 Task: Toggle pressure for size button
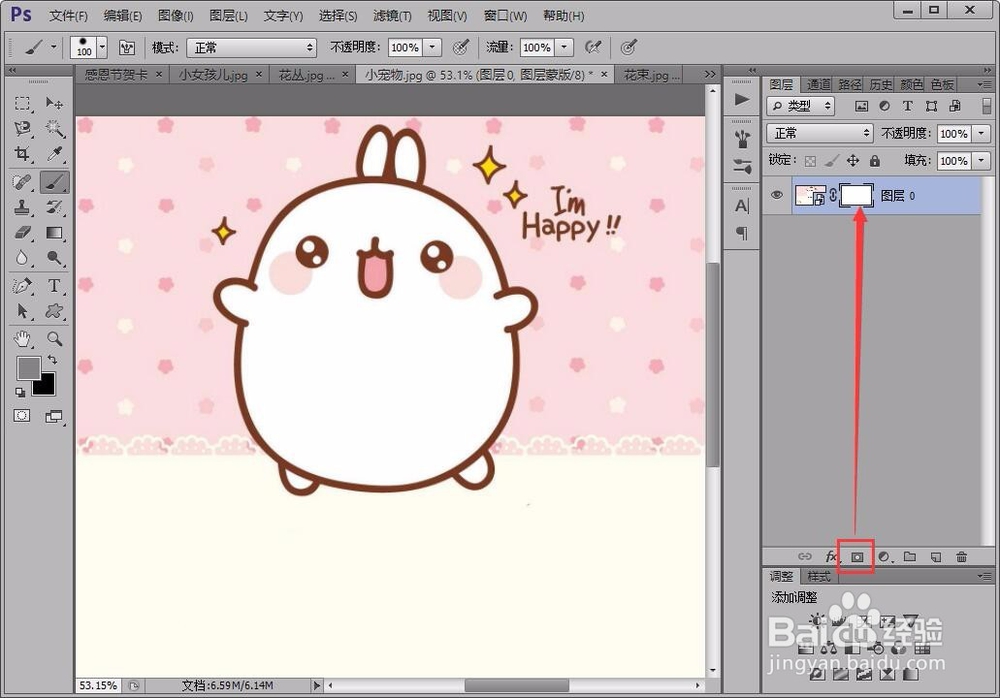point(629,47)
